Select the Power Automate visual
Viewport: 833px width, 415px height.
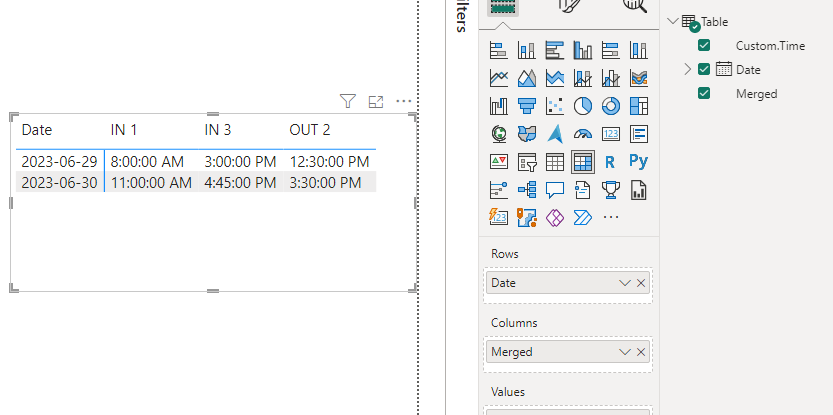(583, 217)
